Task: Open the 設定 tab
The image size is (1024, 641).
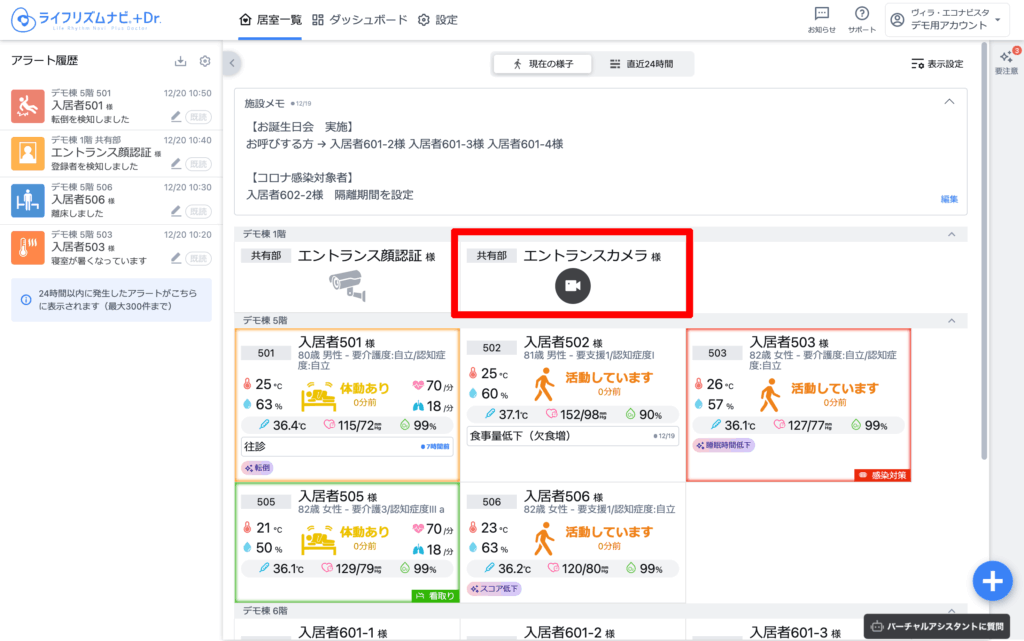Action: click(x=437, y=20)
